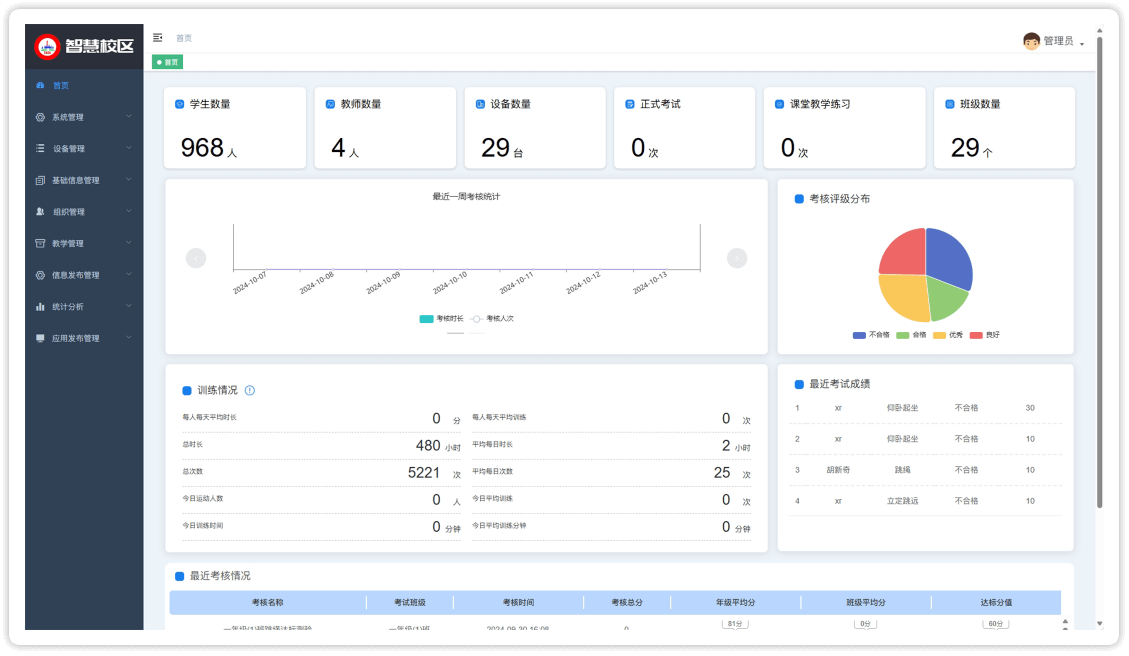Expand the 教学管理 sidebar menu

click(x=84, y=243)
